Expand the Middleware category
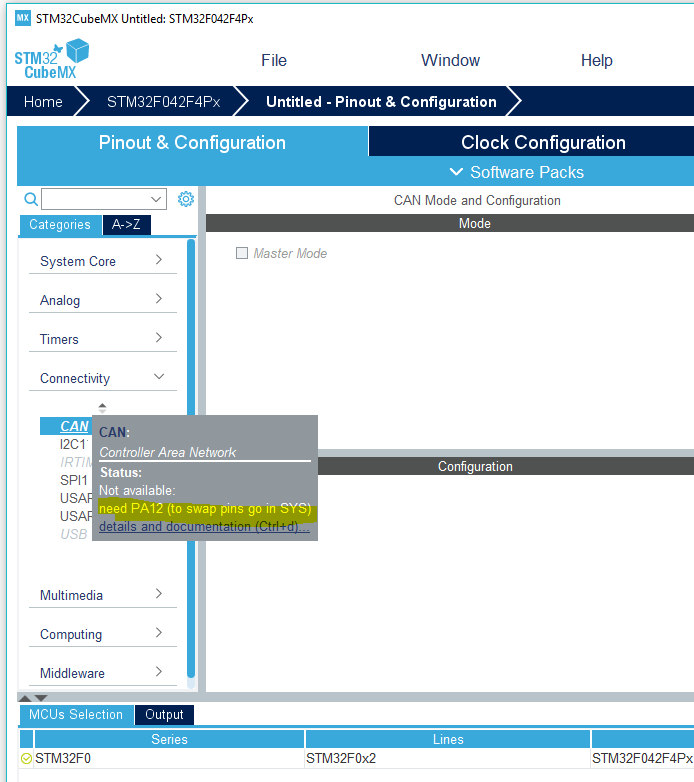 click(103, 672)
